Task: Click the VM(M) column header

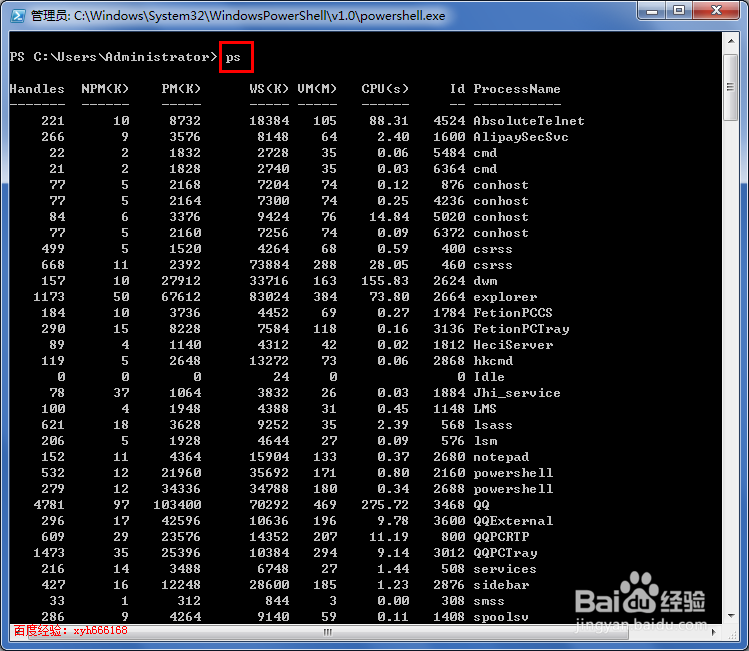Action: pos(317,89)
